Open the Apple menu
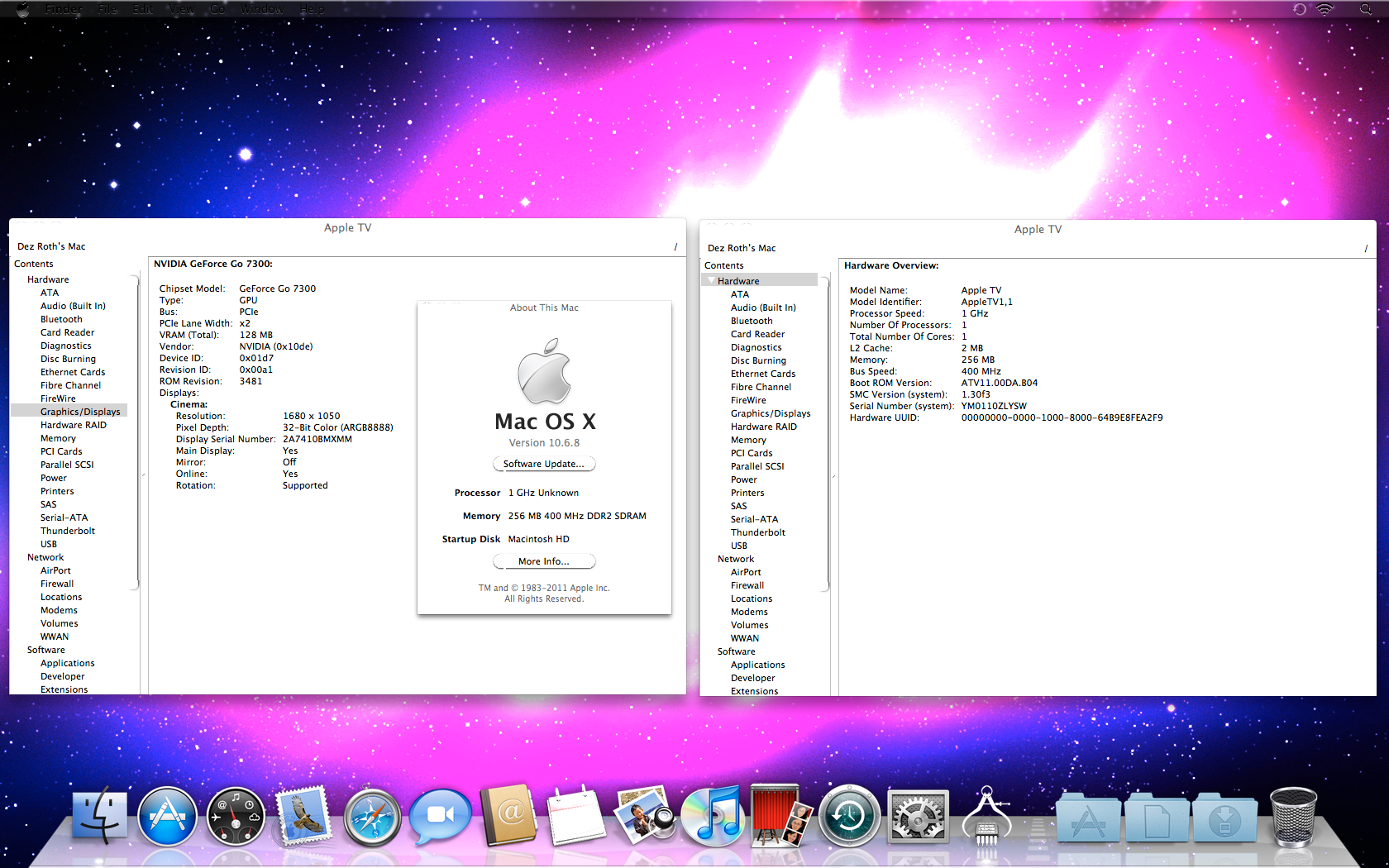This screenshot has width=1389, height=868. 22,9
